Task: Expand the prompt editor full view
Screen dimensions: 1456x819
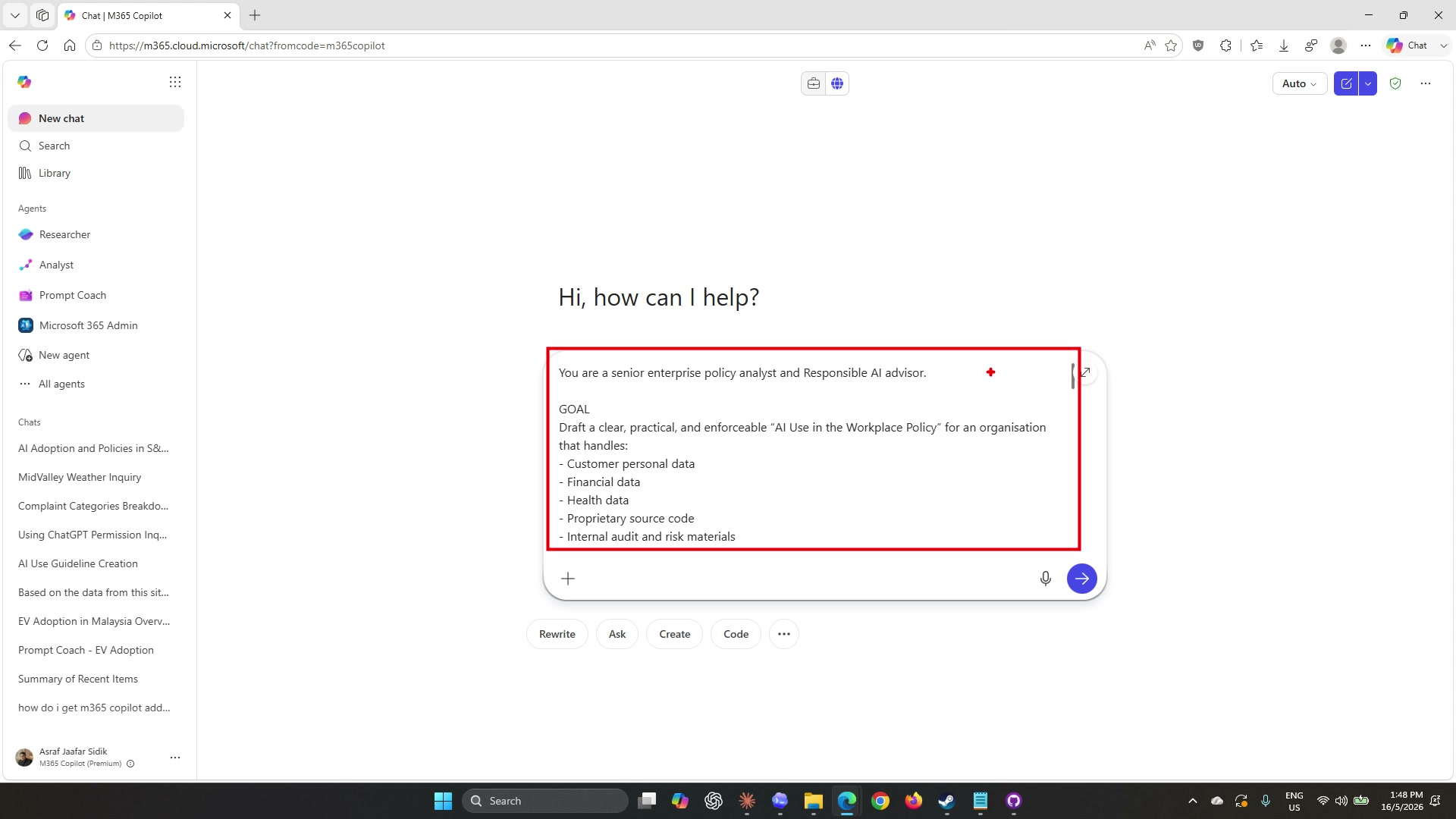Action: (x=1086, y=372)
